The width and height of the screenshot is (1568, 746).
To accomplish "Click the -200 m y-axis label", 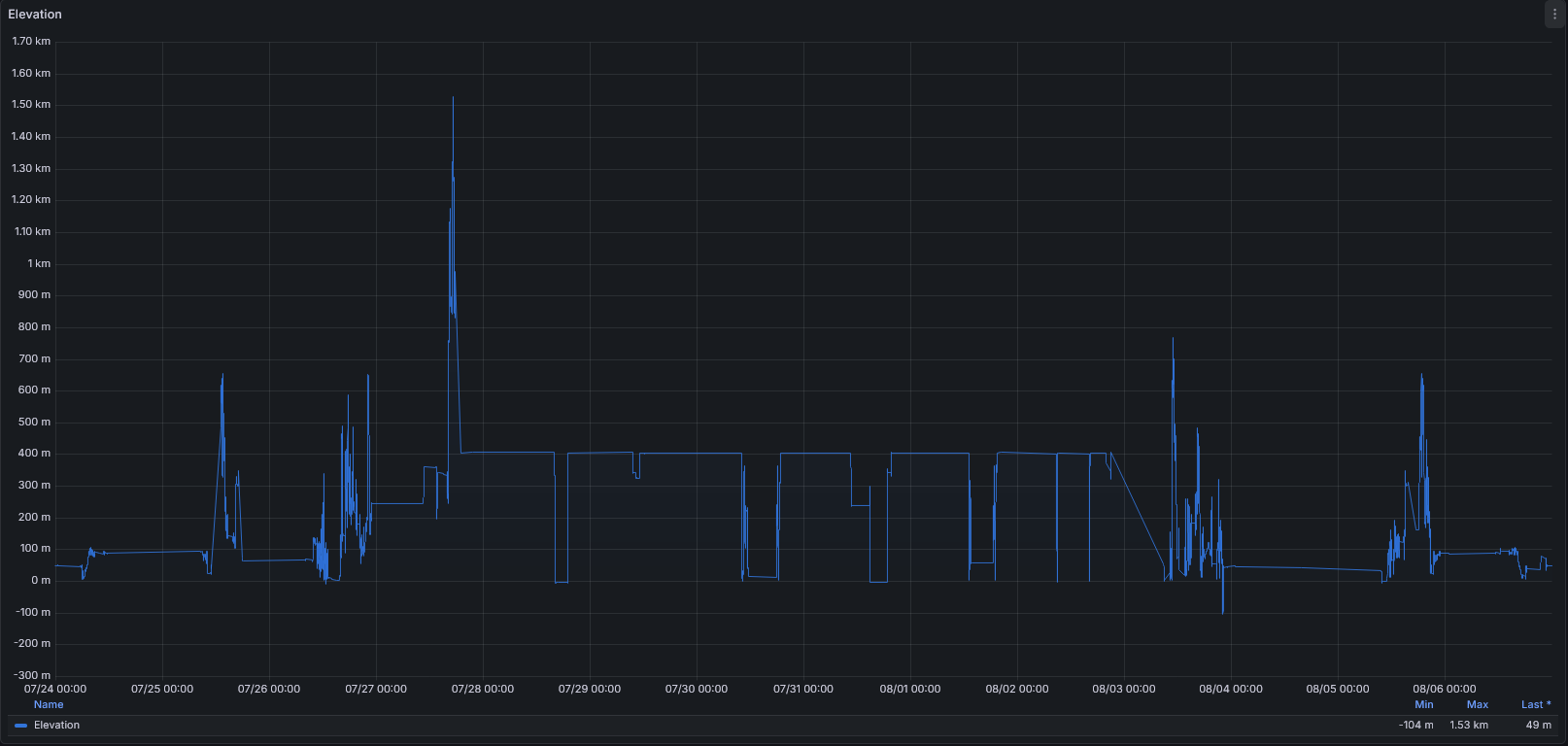I will pos(32,644).
